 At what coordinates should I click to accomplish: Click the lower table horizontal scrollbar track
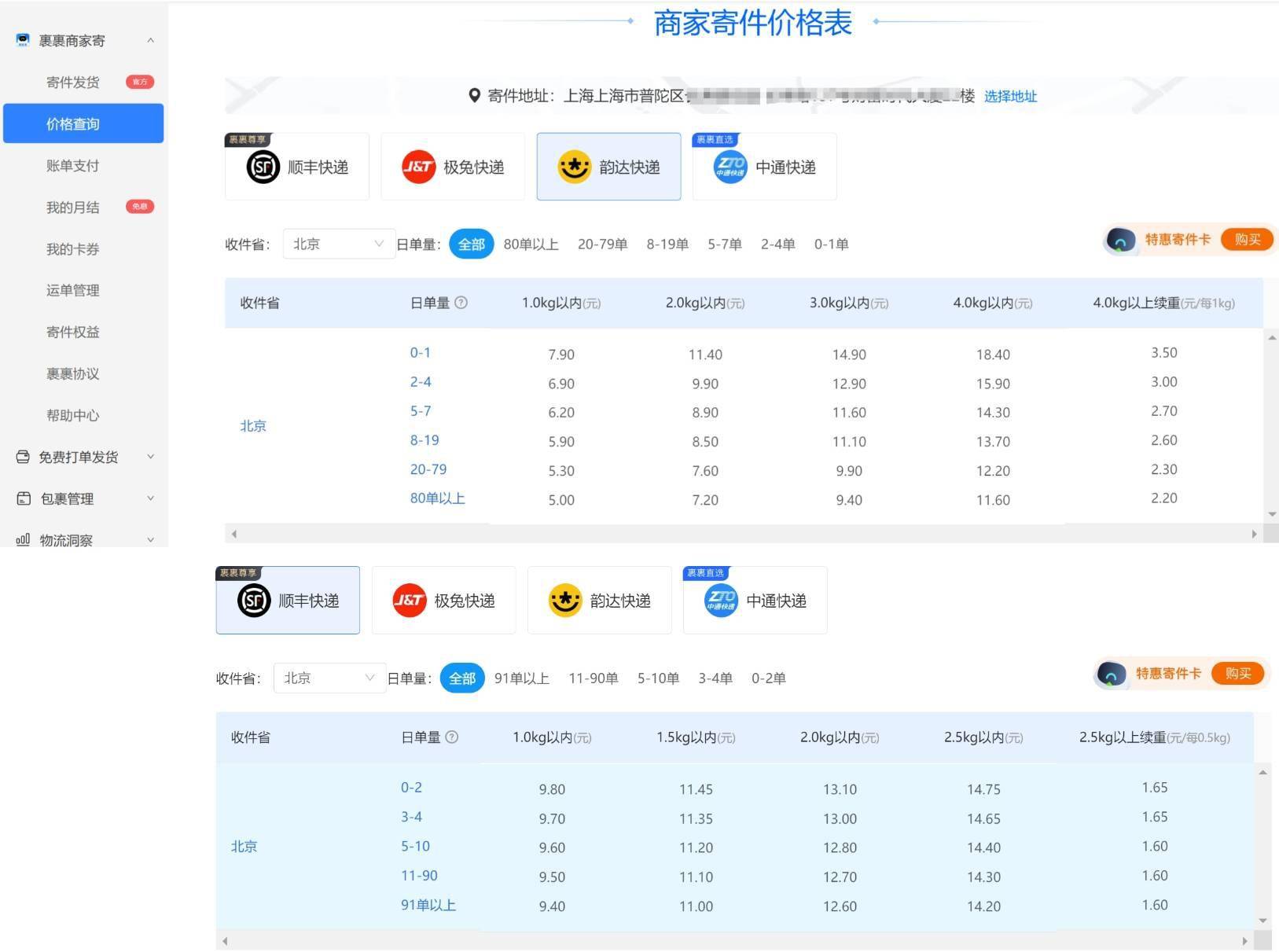pyautogui.click(x=734, y=941)
